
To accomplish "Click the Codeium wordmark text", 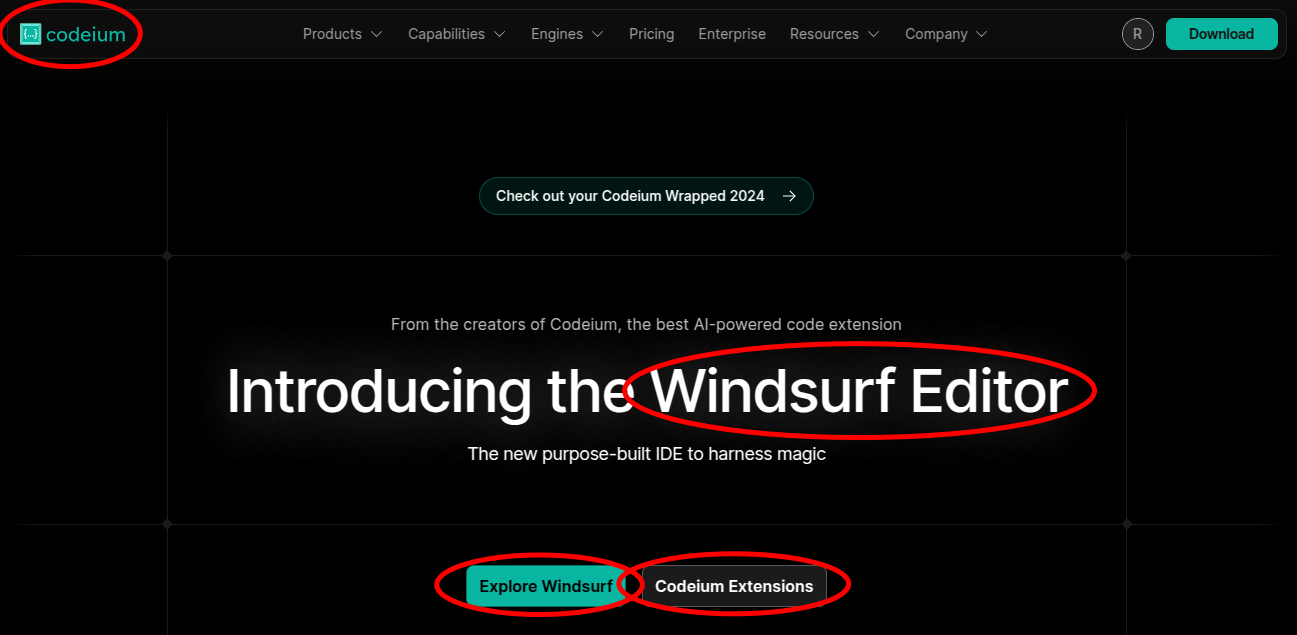I will 86,34.
